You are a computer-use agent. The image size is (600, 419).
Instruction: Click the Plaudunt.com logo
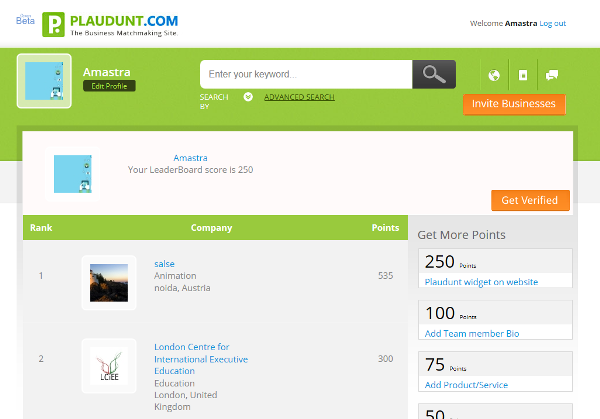(110, 23)
